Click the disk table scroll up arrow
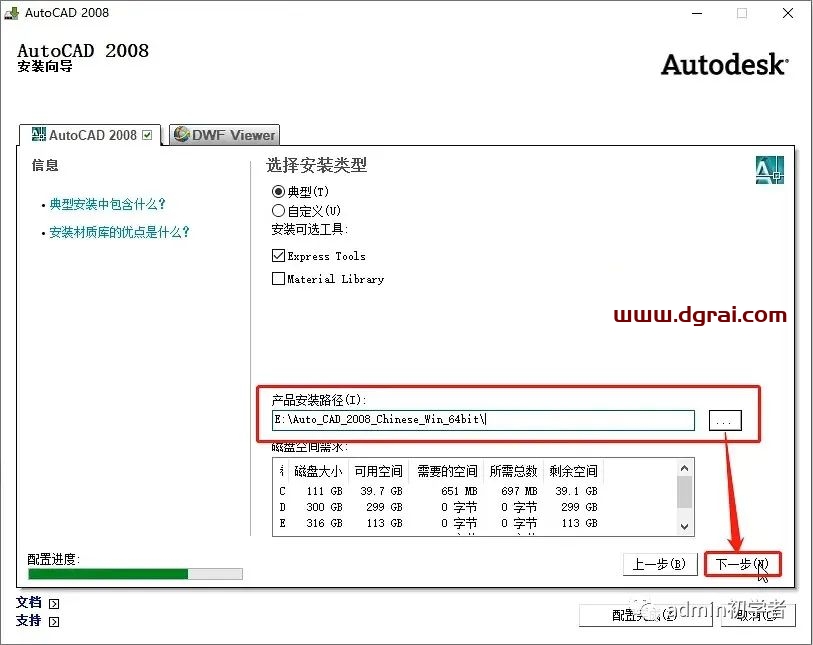This screenshot has height=645, width=813. pos(684,468)
